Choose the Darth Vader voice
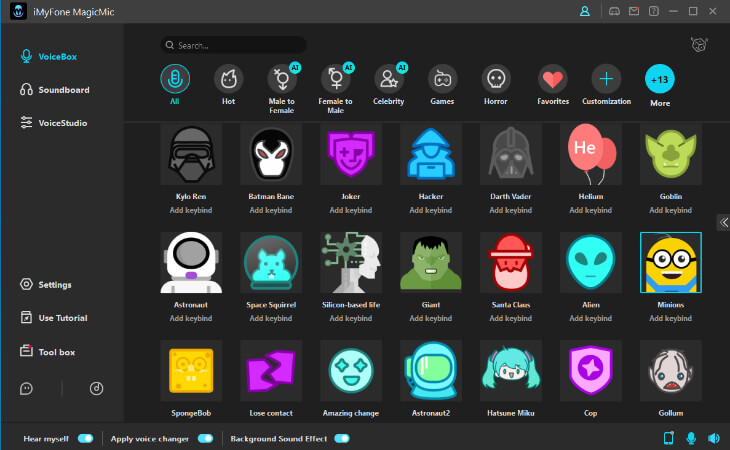Image resolution: width=730 pixels, height=450 pixels. [511, 154]
